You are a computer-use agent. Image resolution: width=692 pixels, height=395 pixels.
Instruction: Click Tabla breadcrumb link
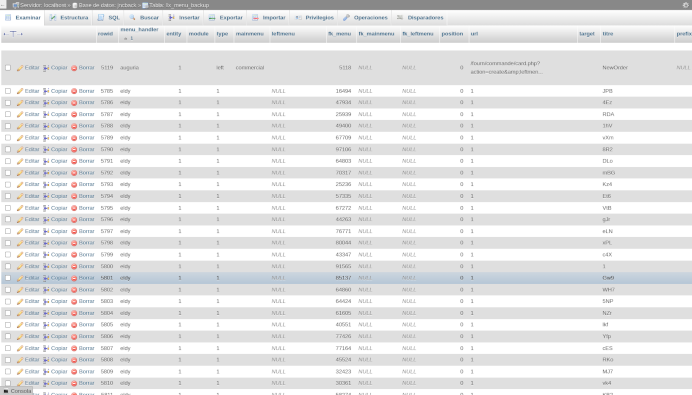click(179, 5)
